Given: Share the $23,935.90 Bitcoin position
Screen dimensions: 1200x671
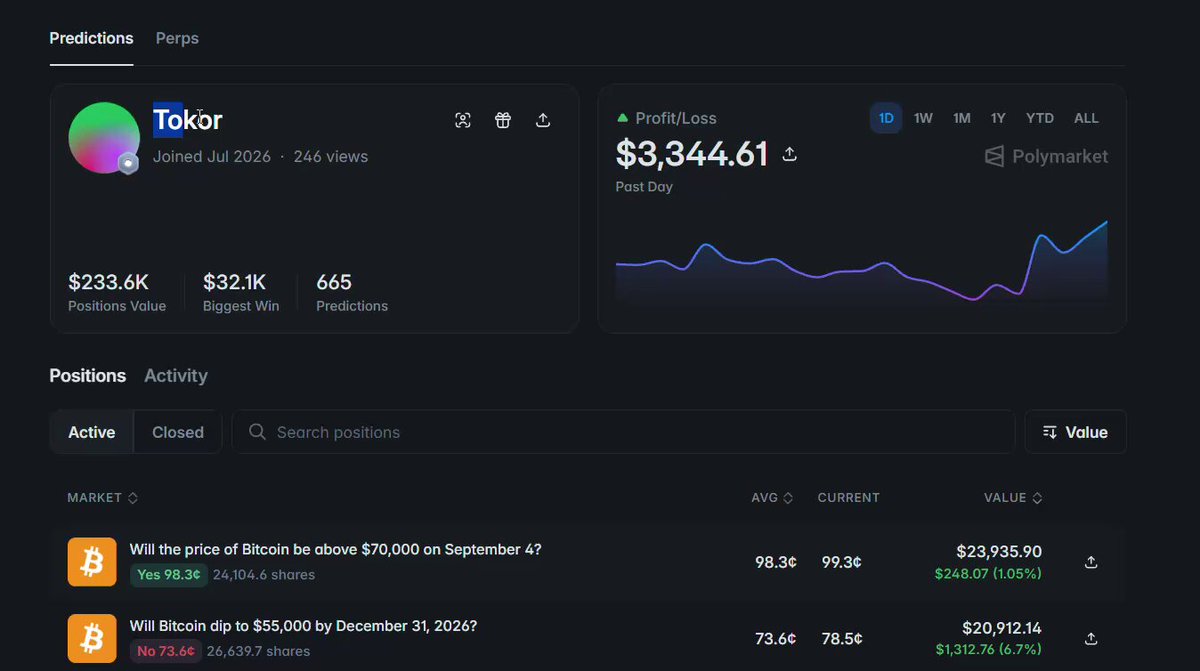Looking at the screenshot, I should tap(1091, 562).
